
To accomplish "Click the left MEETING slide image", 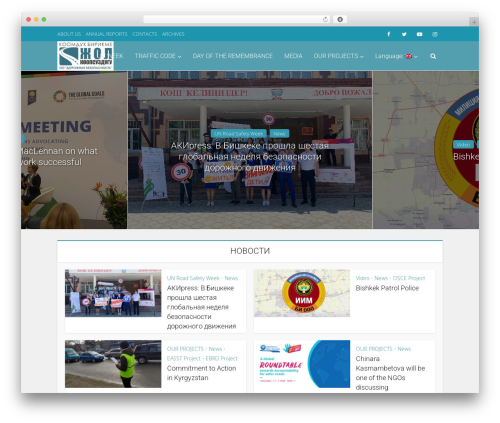I will point(74,150).
